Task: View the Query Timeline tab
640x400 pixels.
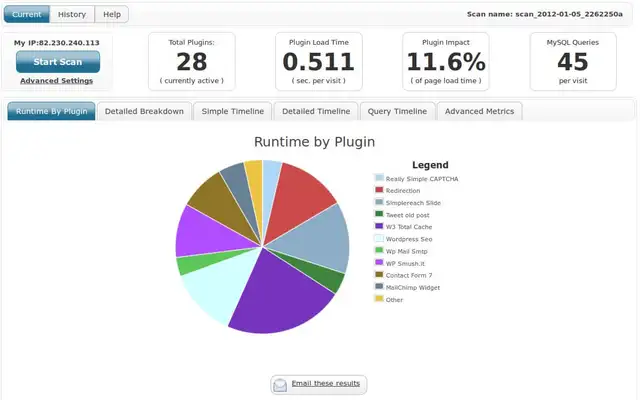Action: [397, 111]
